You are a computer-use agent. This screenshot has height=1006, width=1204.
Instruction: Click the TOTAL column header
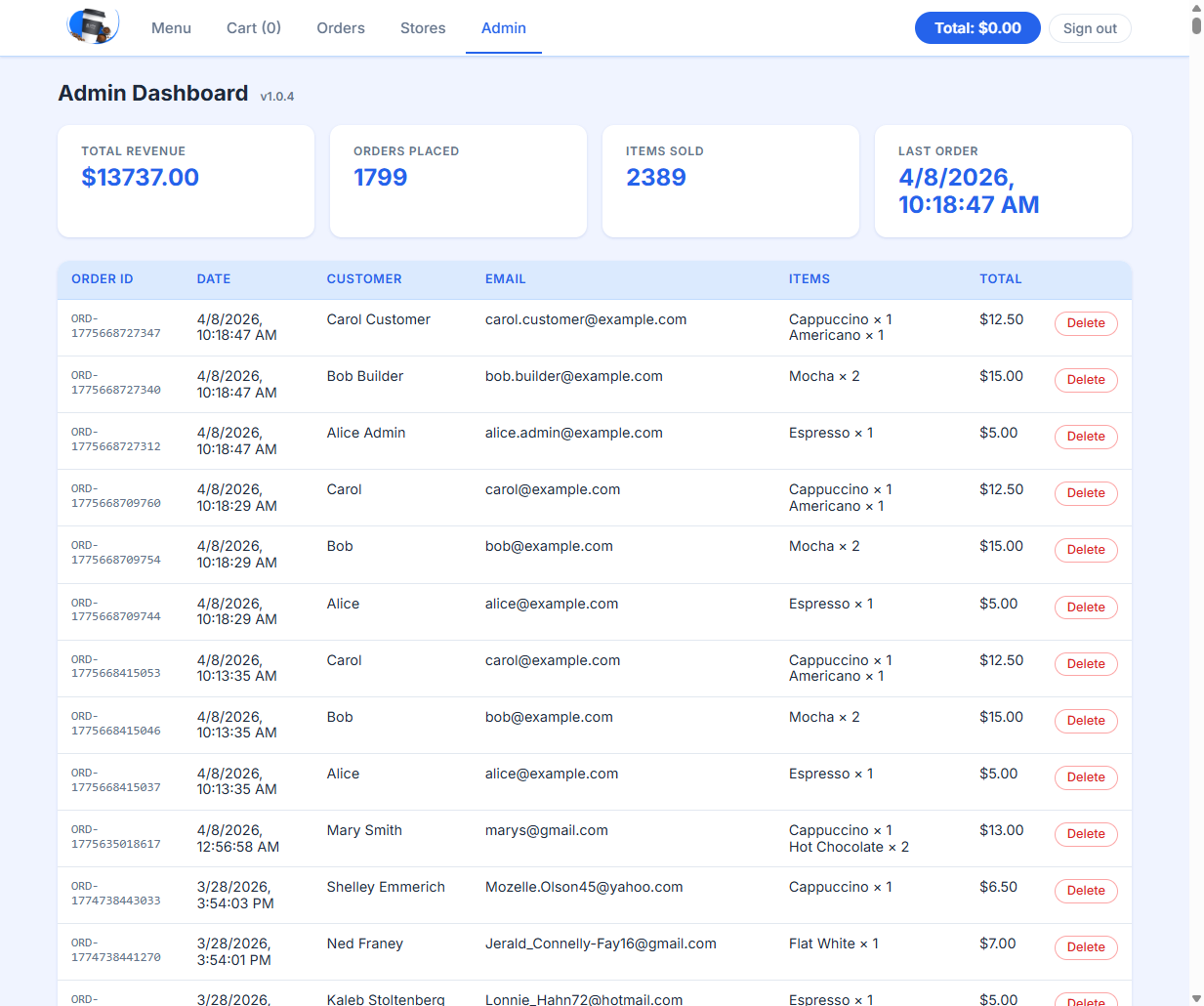coord(1001,279)
